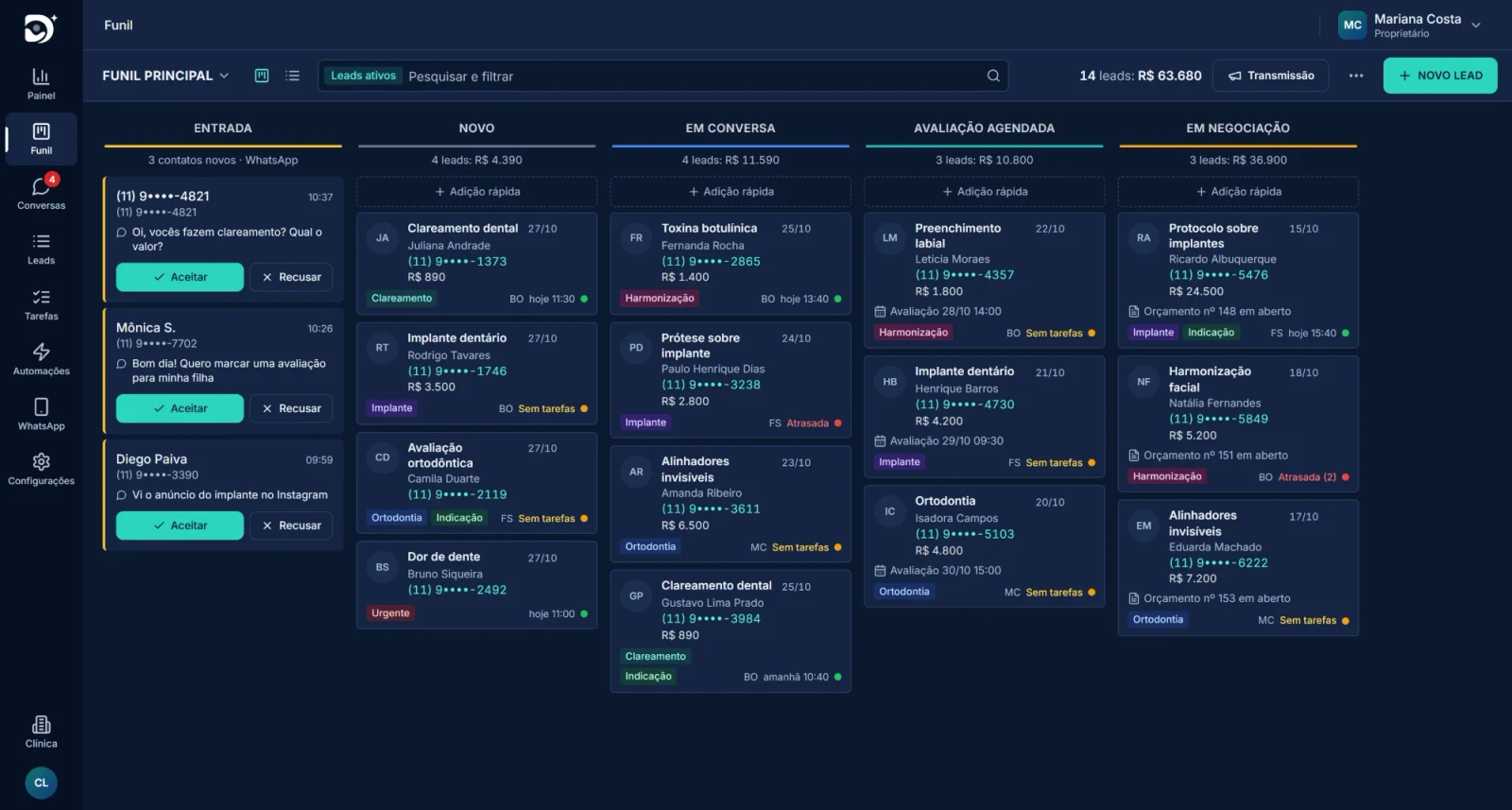Open WhatsApp section in sidebar
The image size is (1512, 810).
click(x=41, y=414)
